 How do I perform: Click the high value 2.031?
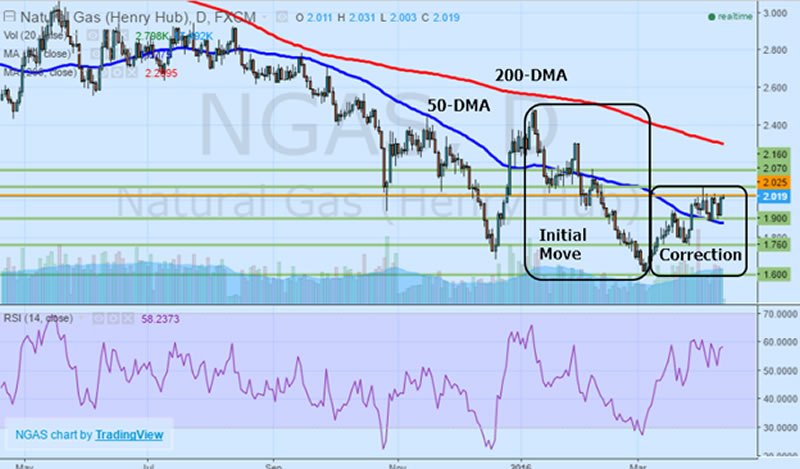[x=361, y=17]
